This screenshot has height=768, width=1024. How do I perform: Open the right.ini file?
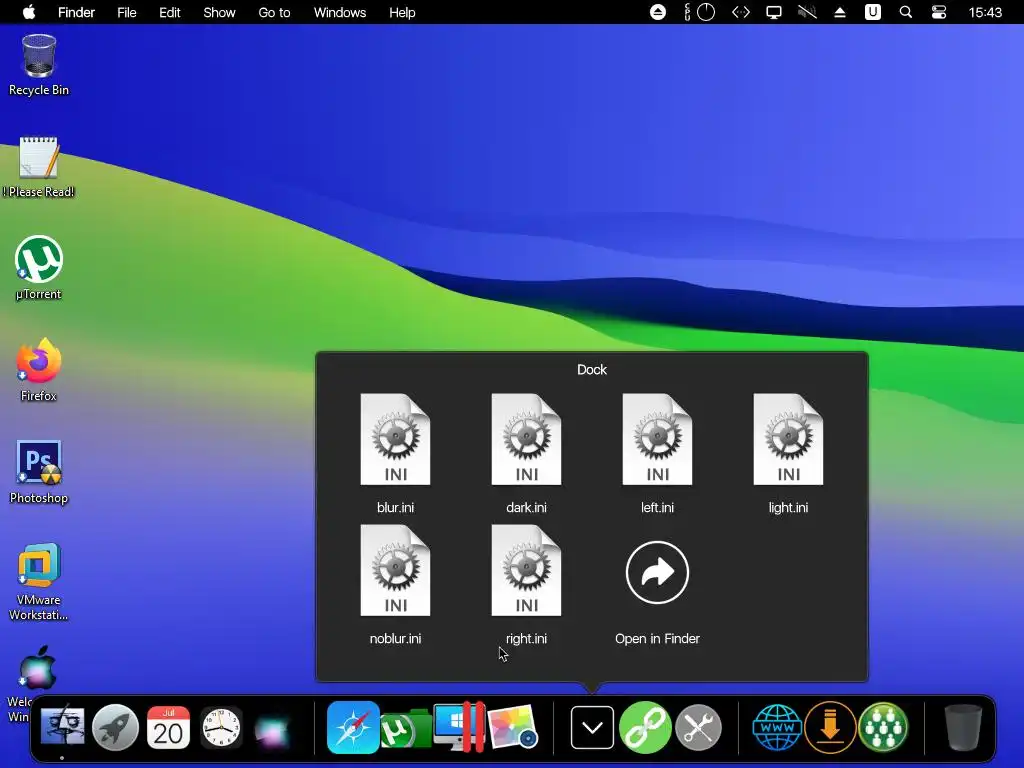coord(526,571)
